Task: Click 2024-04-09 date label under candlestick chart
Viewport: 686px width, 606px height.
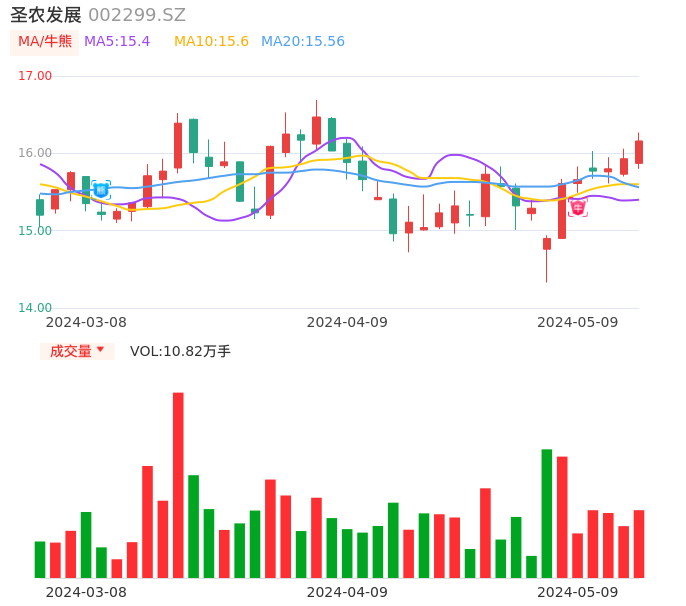Action: pos(347,322)
